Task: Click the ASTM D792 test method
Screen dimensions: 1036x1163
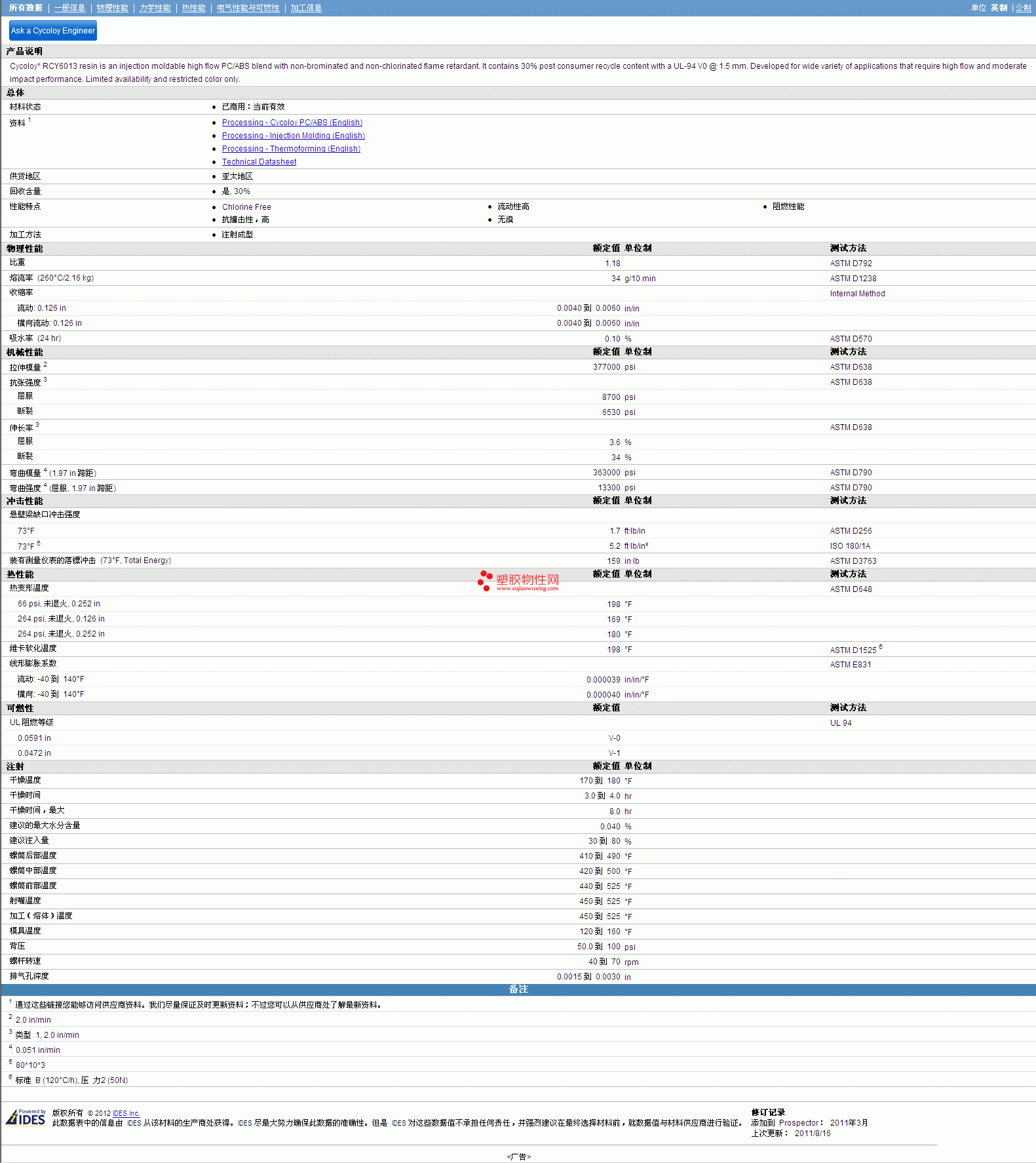Action: 851,264
